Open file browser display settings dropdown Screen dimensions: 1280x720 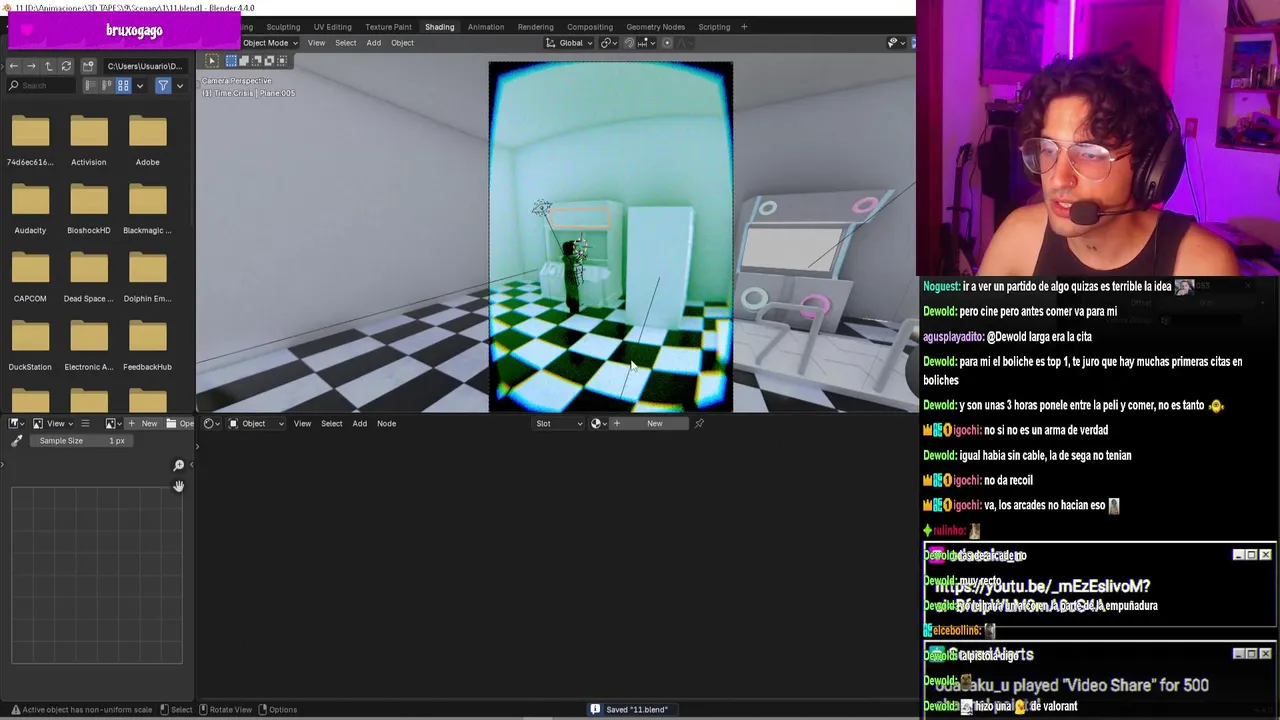coord(139,86)
